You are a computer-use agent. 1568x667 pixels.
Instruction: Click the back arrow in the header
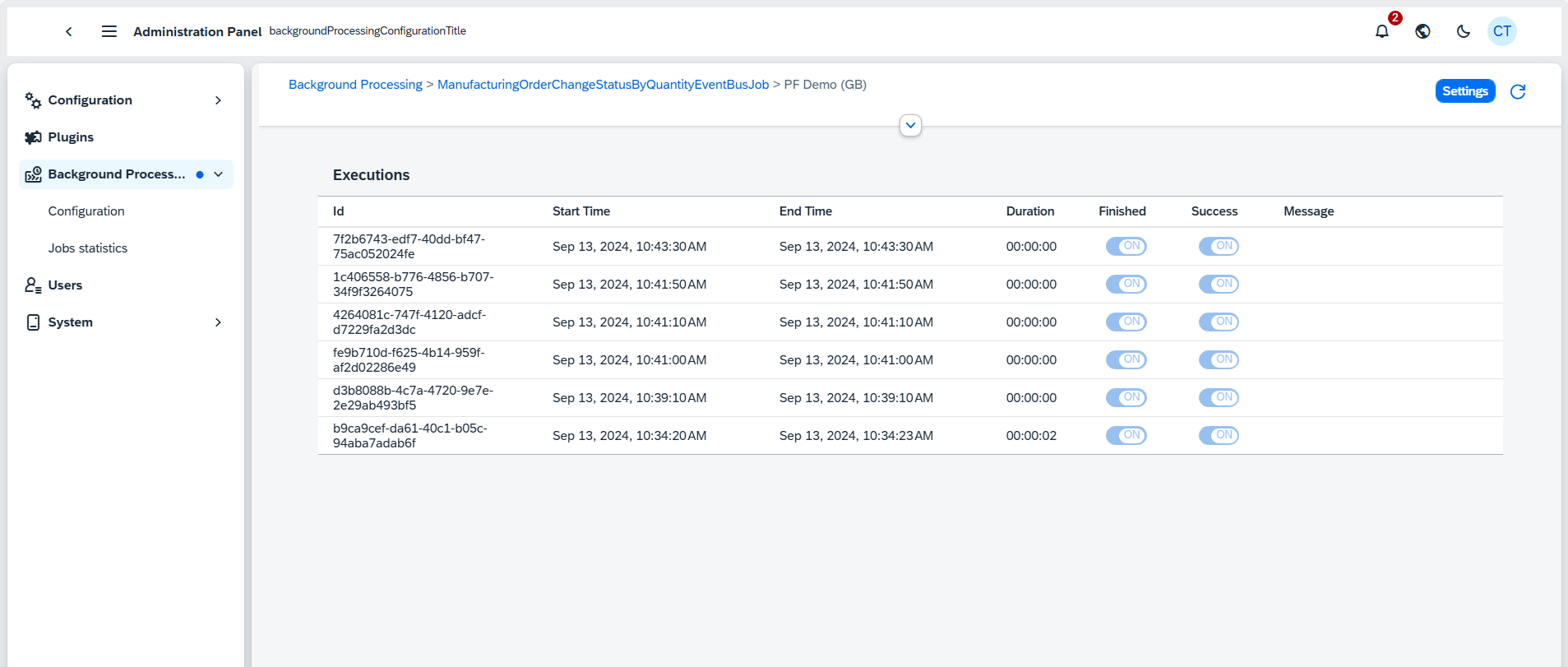(69, 31)
